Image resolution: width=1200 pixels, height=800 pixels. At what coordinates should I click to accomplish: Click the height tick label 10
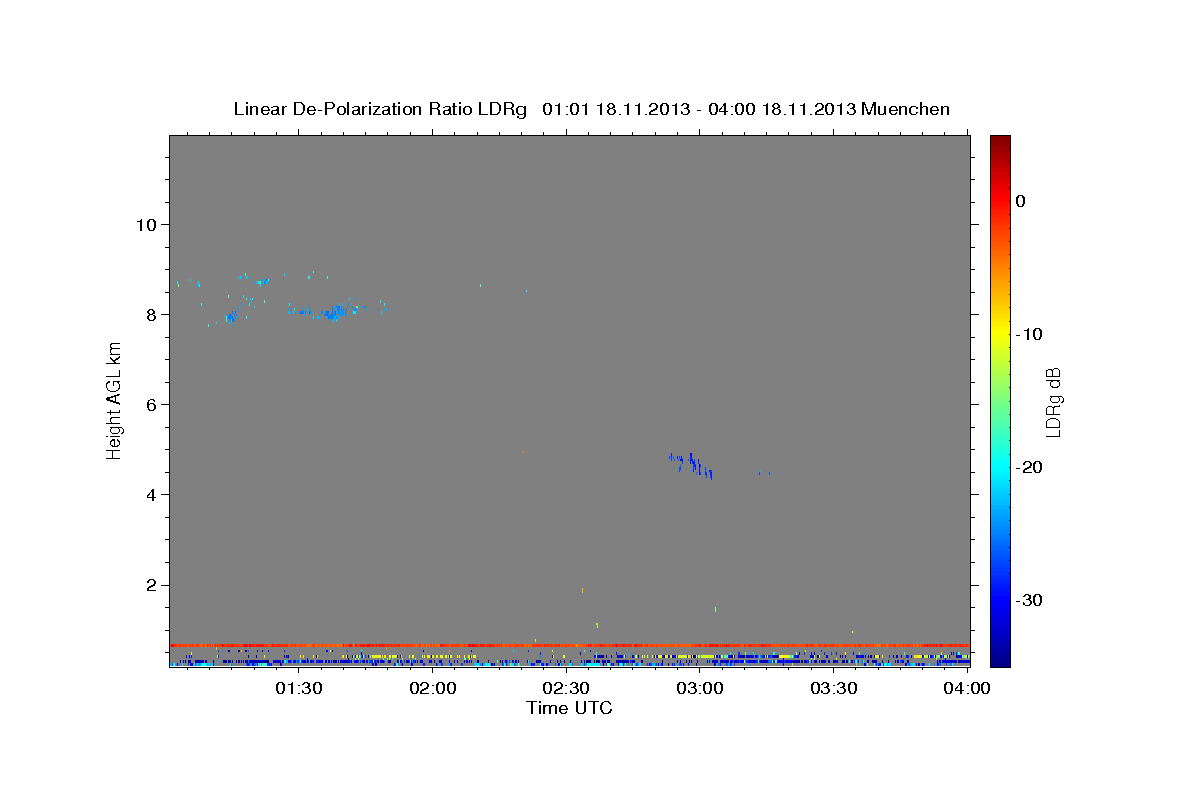pos(145,224)
